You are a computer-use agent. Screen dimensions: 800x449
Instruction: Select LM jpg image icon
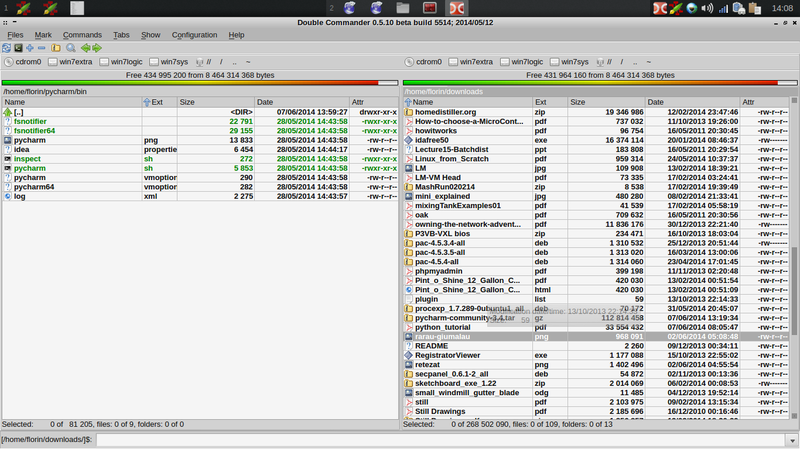click(409, 168)
